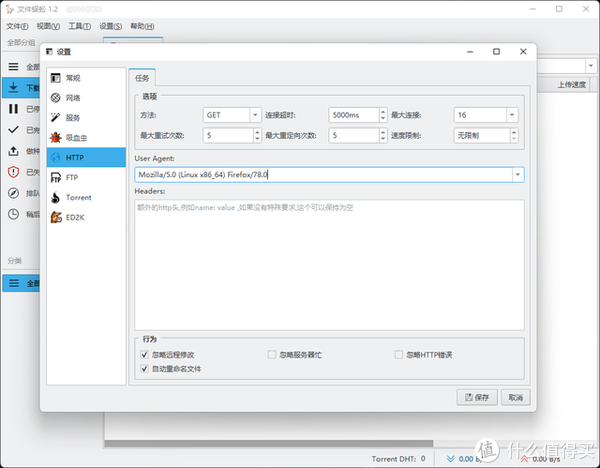Viewport: 600px width, 468px height.
Task: Open the 文件(F) menu
Action: tap(17, 26)
